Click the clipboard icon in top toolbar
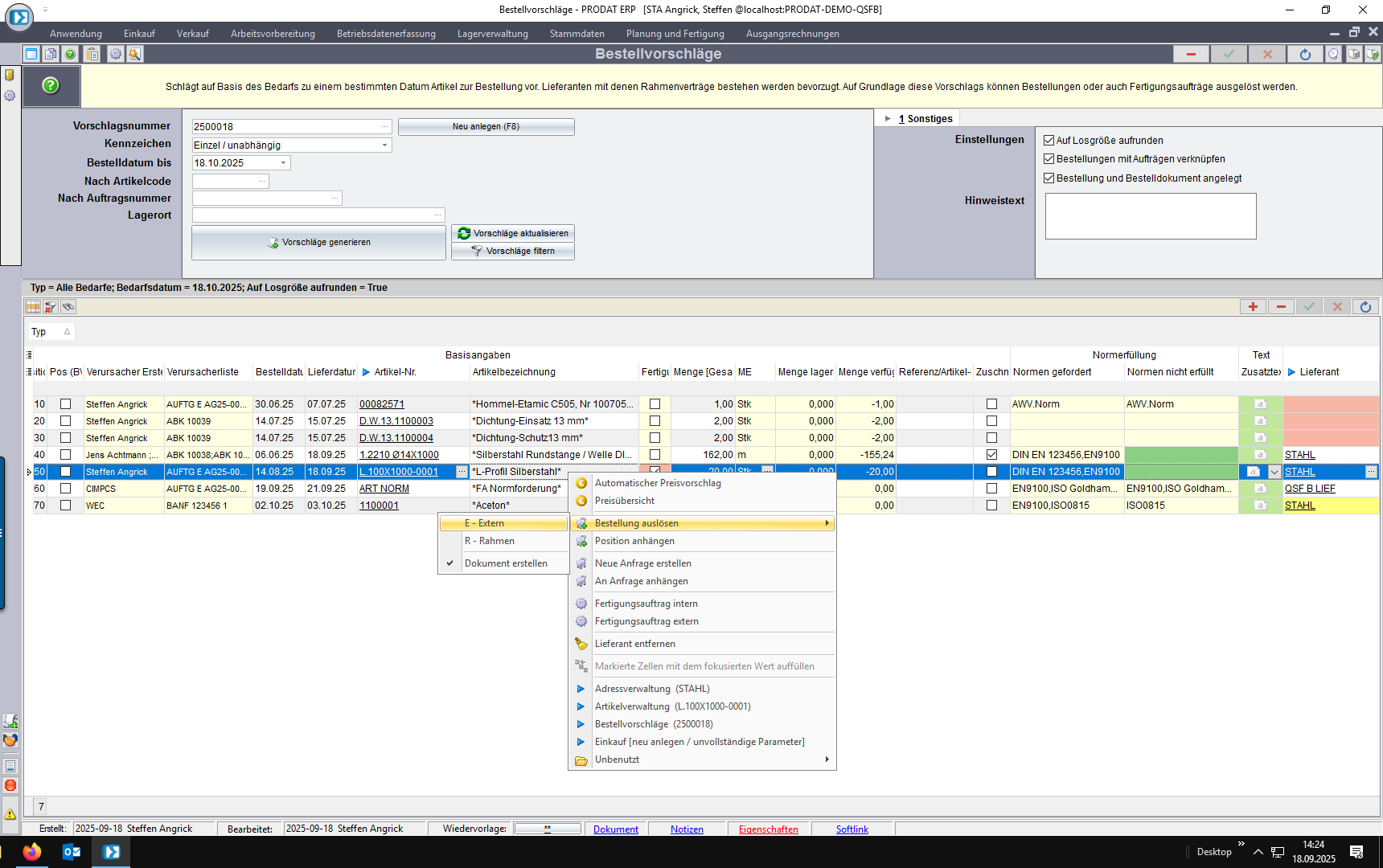The width and height of the screenshot is (1383, 868). click(x=92, y=54)
